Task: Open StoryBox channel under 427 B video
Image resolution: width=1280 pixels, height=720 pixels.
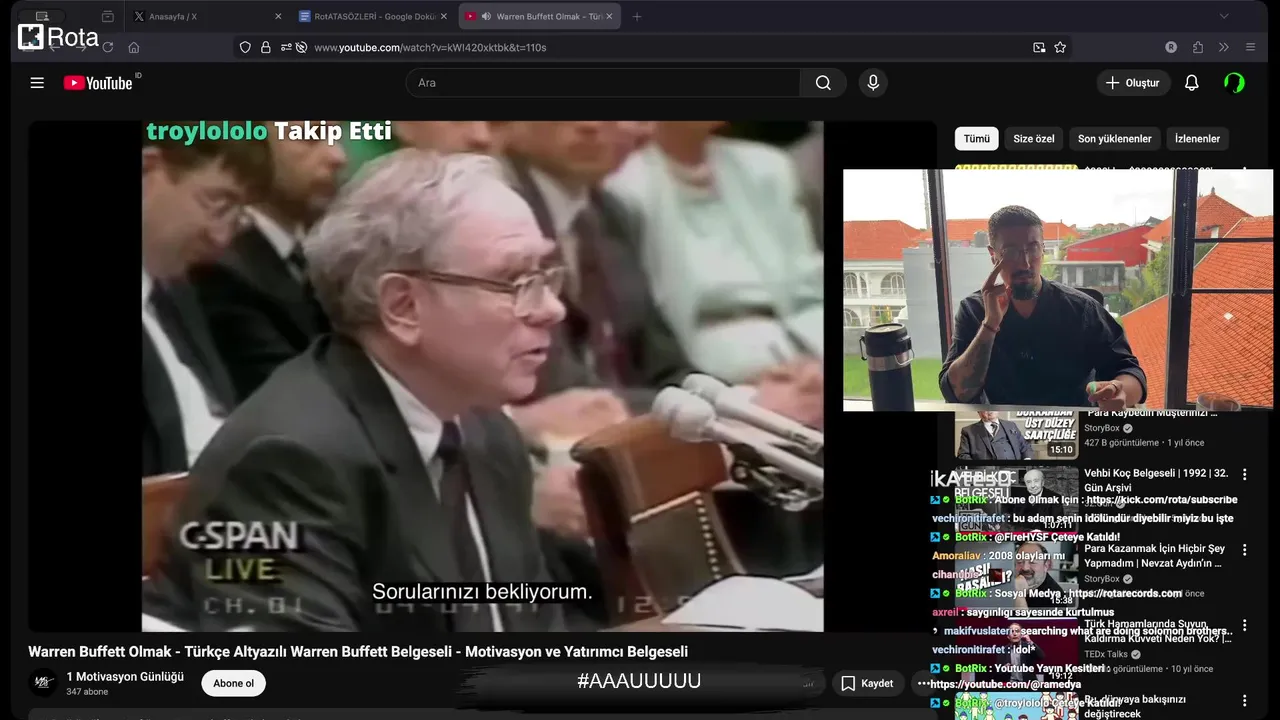Action: 1102,428
